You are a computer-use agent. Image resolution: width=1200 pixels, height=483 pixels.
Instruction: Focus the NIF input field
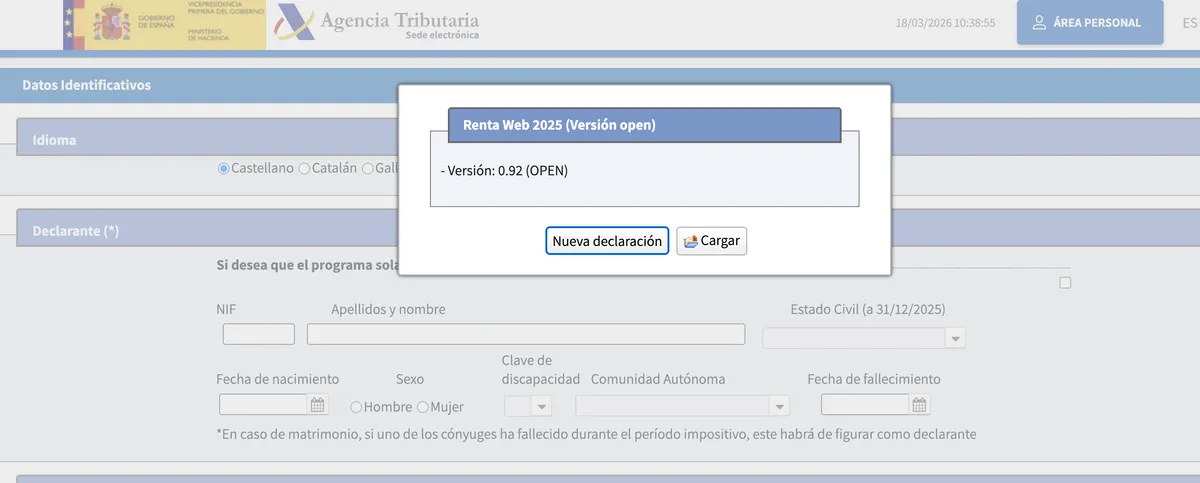tap(258, 335)
